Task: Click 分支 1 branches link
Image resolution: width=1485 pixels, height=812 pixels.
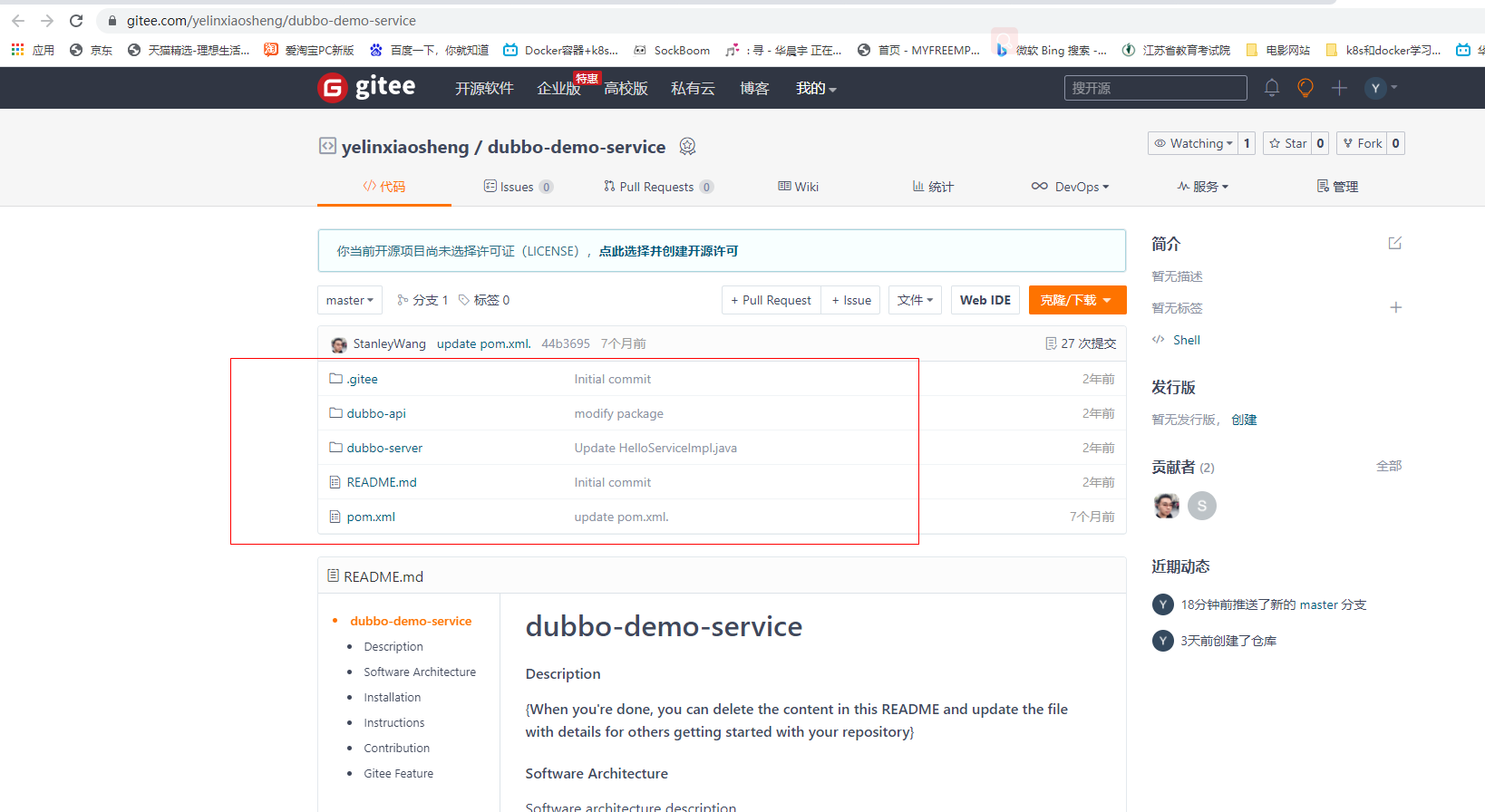Action: [x=422, y=300]
